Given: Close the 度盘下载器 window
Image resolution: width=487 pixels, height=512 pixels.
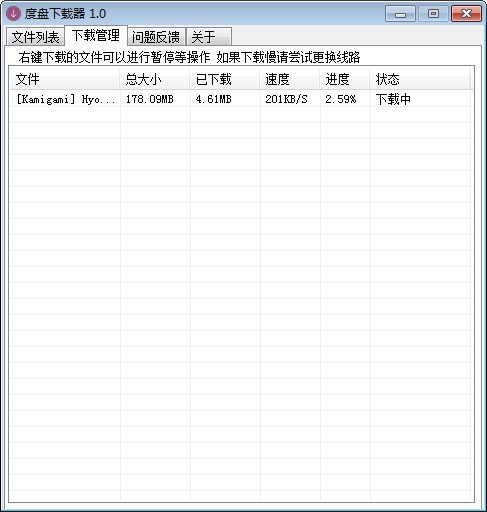Looking at the screenshot, I should tap(466, 14).
